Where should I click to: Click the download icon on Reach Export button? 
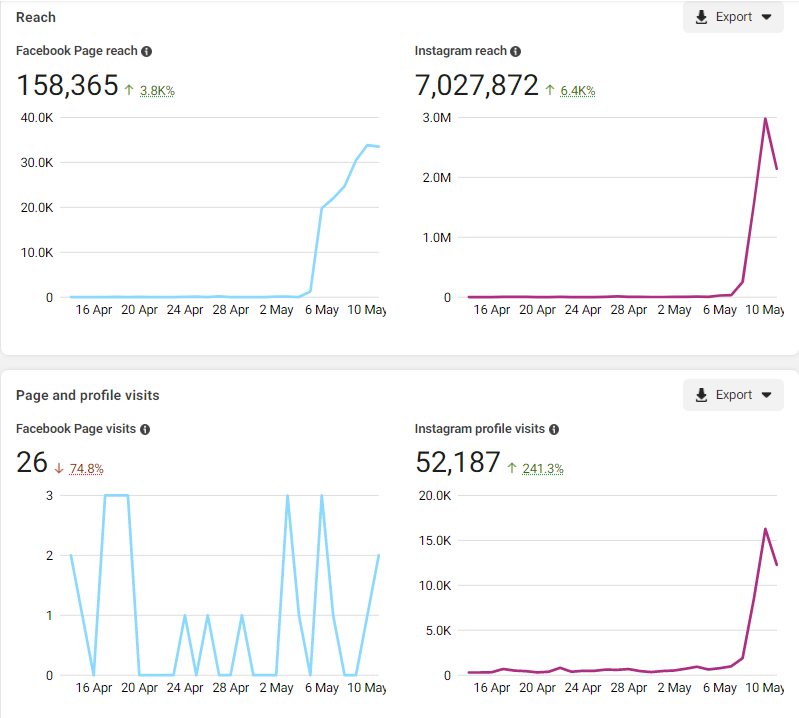pyautogui.click(x=701, y=17)
